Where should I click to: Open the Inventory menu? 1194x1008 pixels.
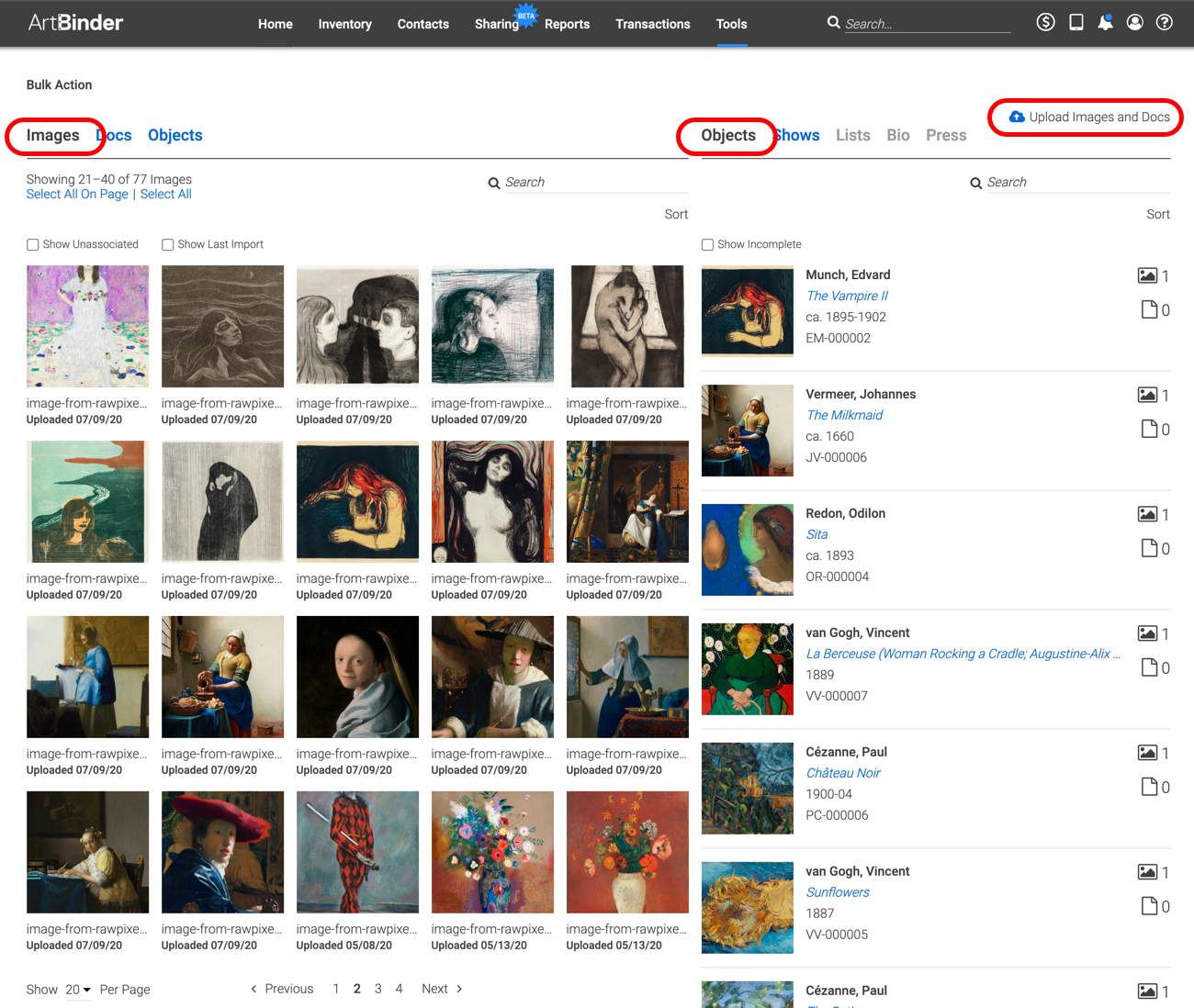(x=345, y=24)
